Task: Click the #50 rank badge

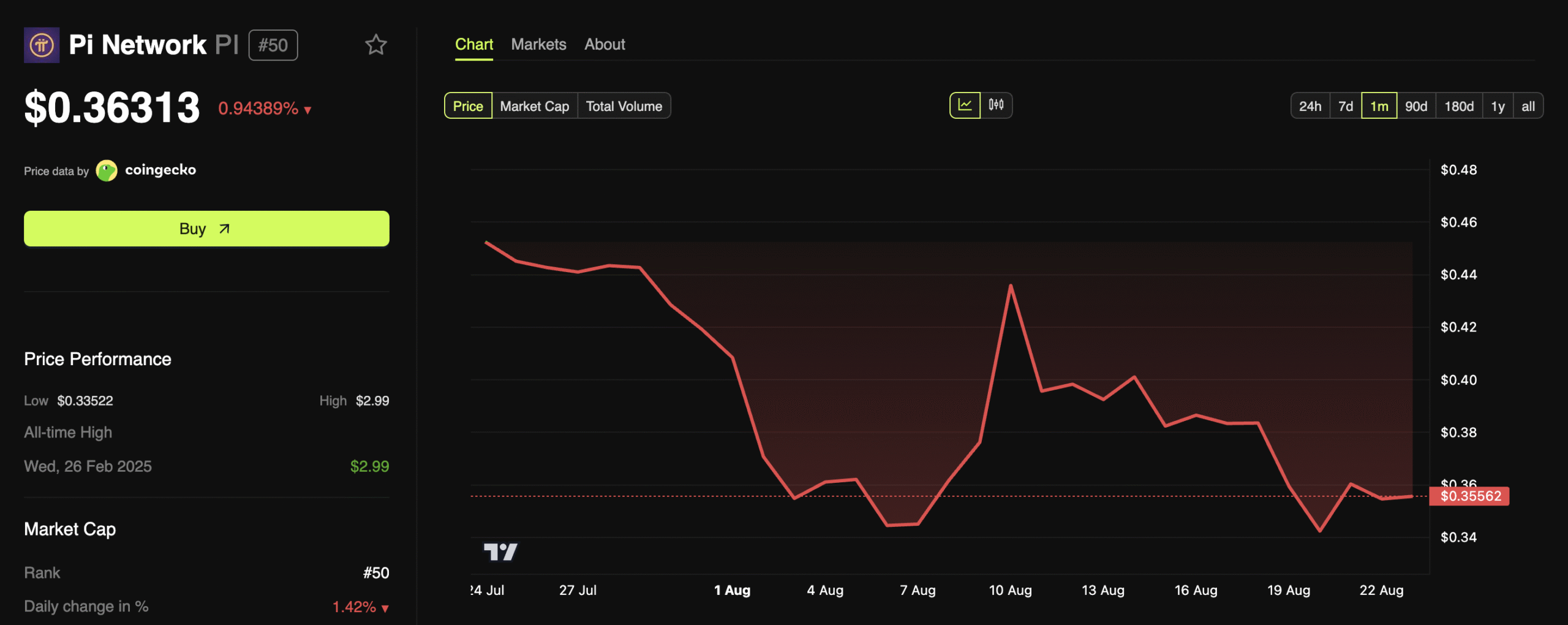Action: pyautogui.click(x=273, y=44)
